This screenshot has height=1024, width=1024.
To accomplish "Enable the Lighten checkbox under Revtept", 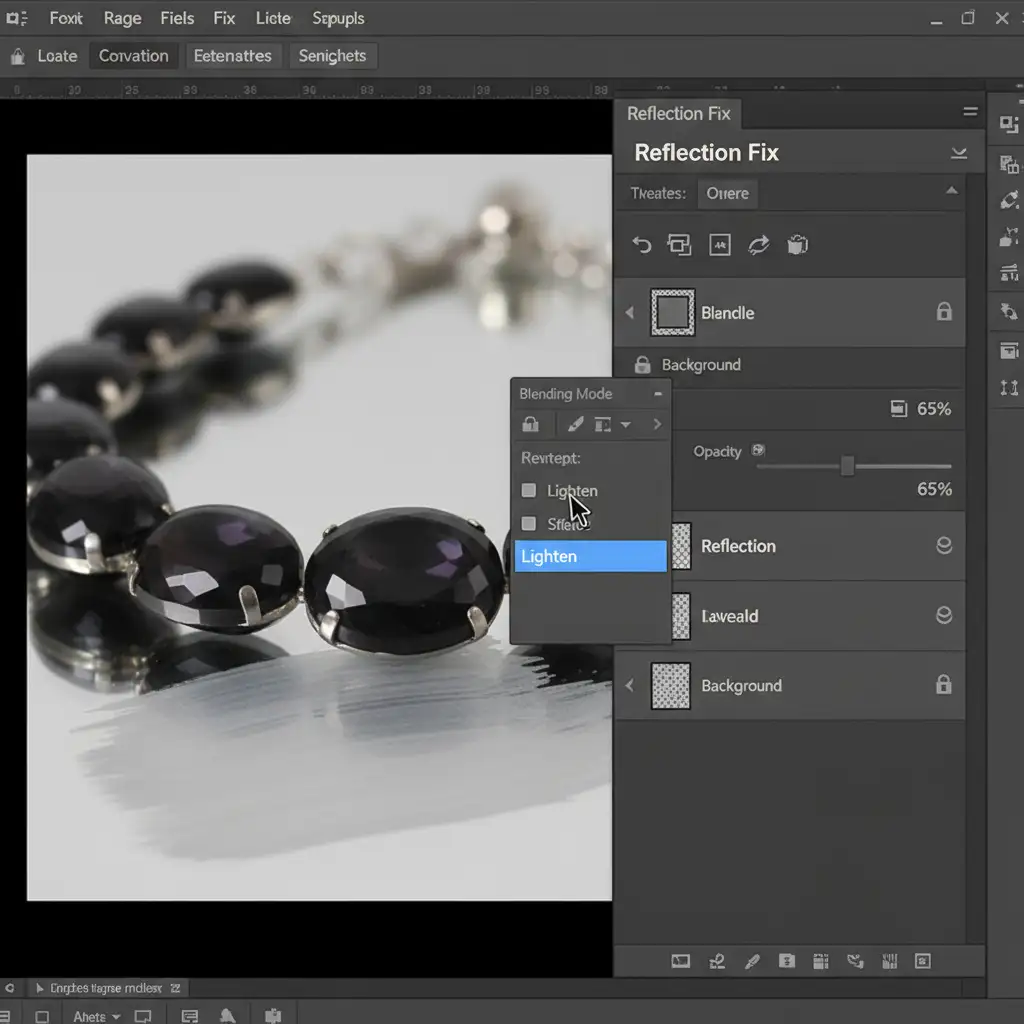I will pos(529,490).
